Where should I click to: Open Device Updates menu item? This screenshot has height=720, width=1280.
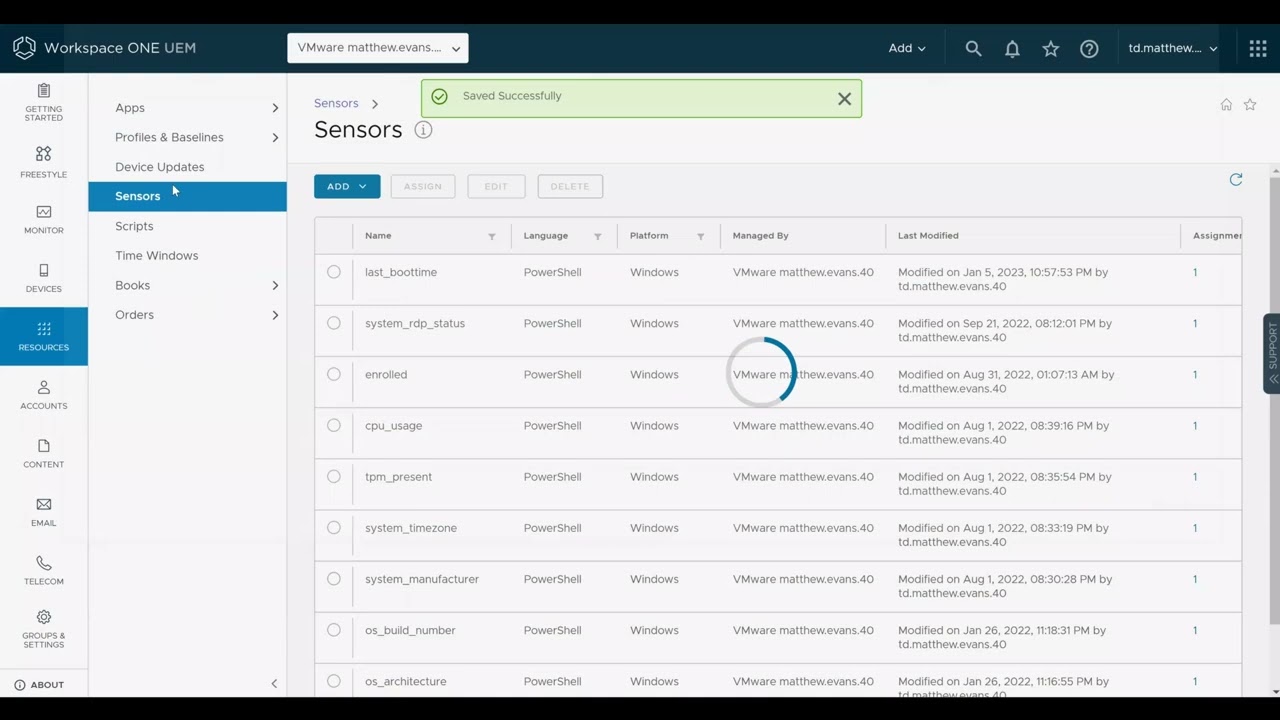coord(160,167)
